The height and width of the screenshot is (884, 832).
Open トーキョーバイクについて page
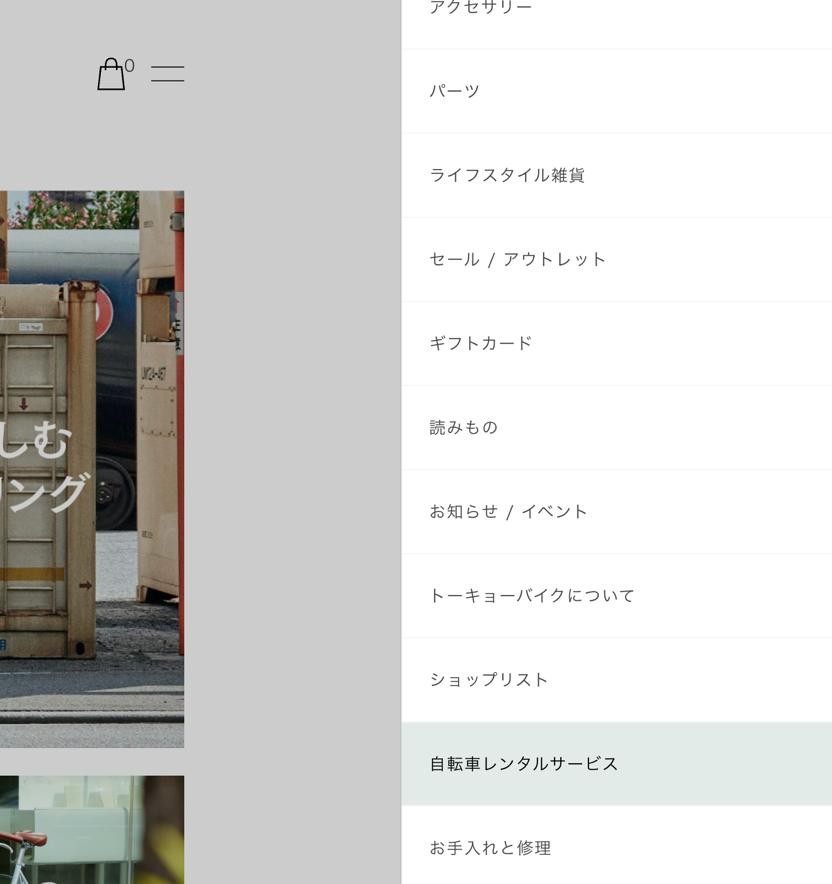532,595
